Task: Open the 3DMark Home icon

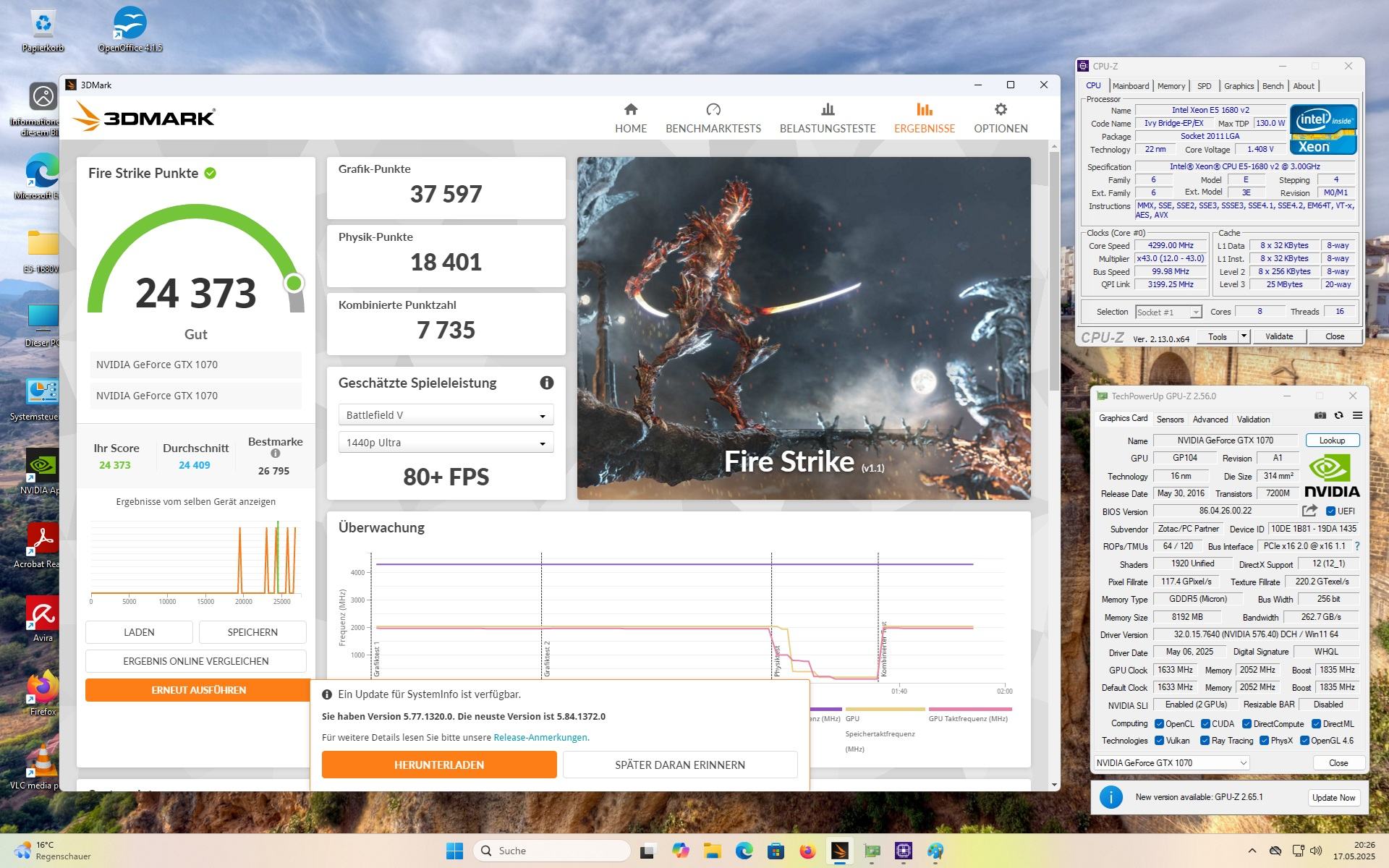Action: (x=630, y=110)
